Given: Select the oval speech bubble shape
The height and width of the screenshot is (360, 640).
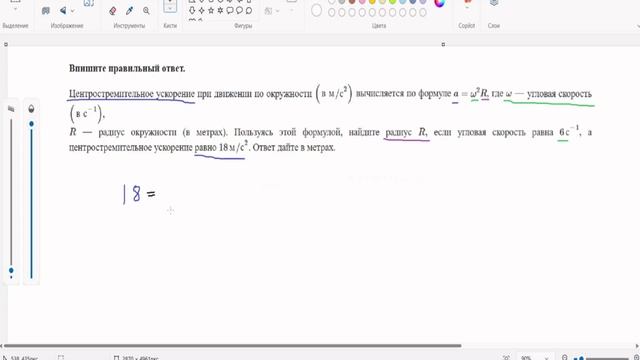Looking at the screenshot, I should coord(239,10).
